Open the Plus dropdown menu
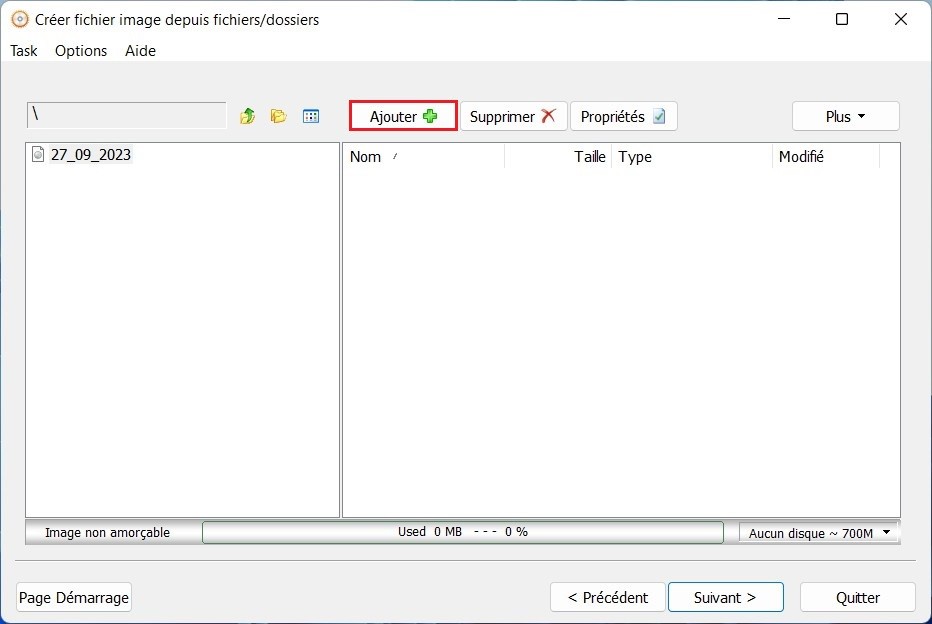Image resolution: width=932 pixels, height=624 pixels. click(x=845, y=116)
